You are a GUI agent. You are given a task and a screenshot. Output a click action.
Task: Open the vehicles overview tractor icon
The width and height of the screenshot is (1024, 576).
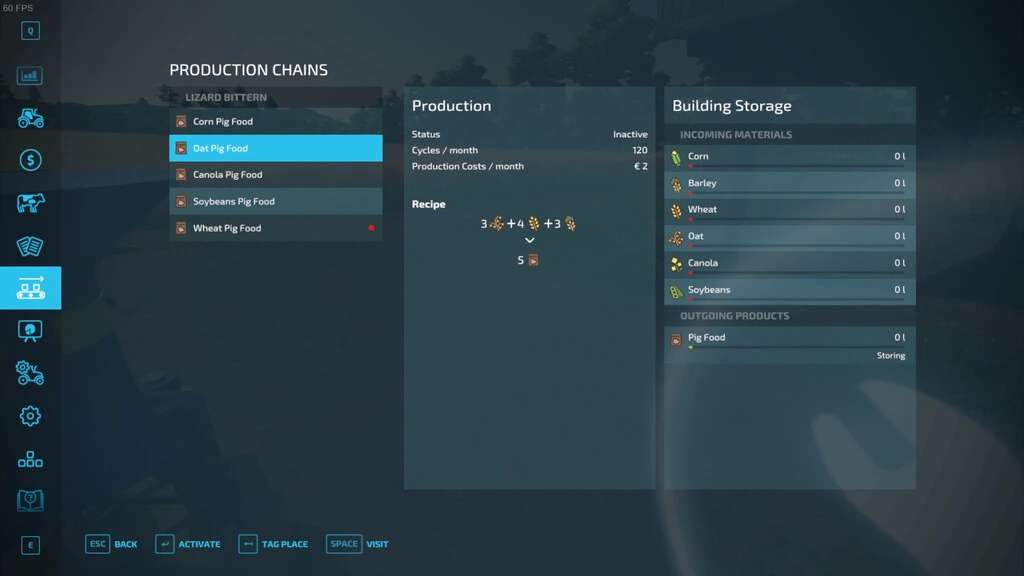30,118
